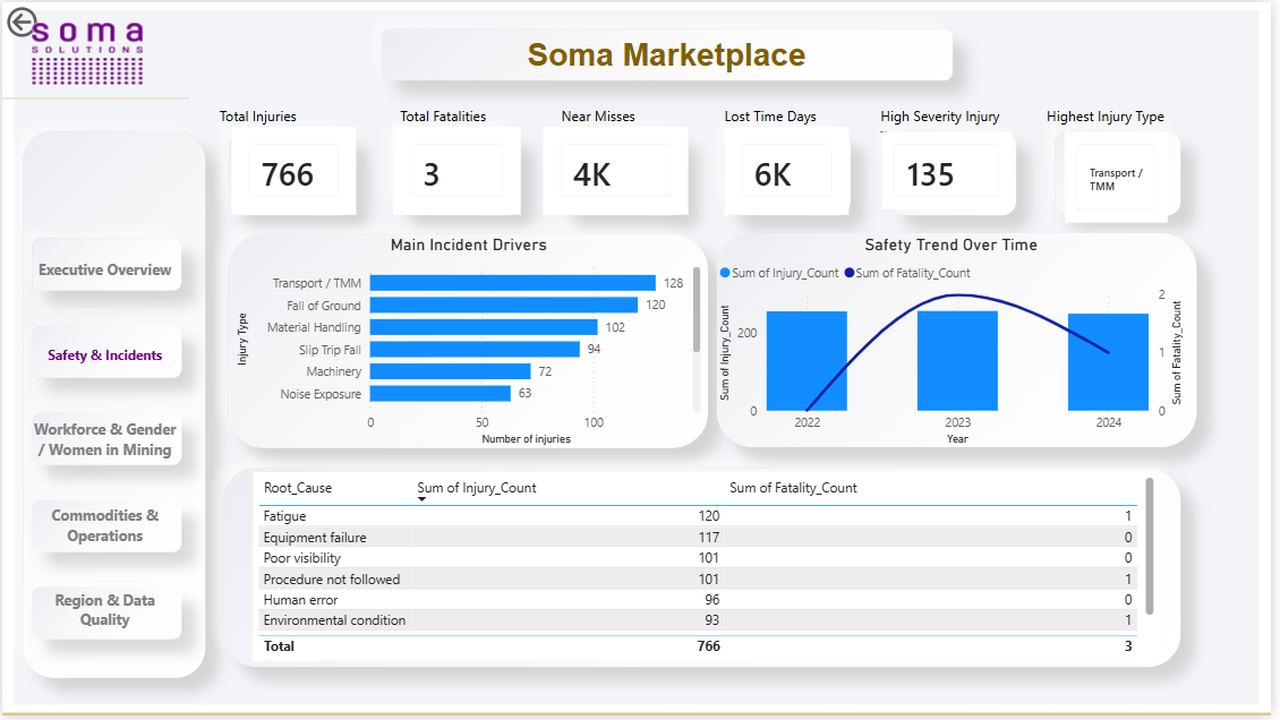Image resolution: width=1280 pixels, height=720 pixels.
Task: Click Sum of Injury_Count legend dot
Action: point(725,273)
